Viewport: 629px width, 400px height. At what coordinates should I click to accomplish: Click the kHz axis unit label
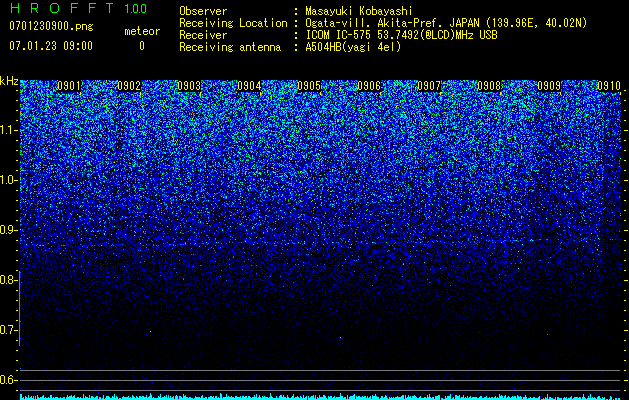pos(9,81)
